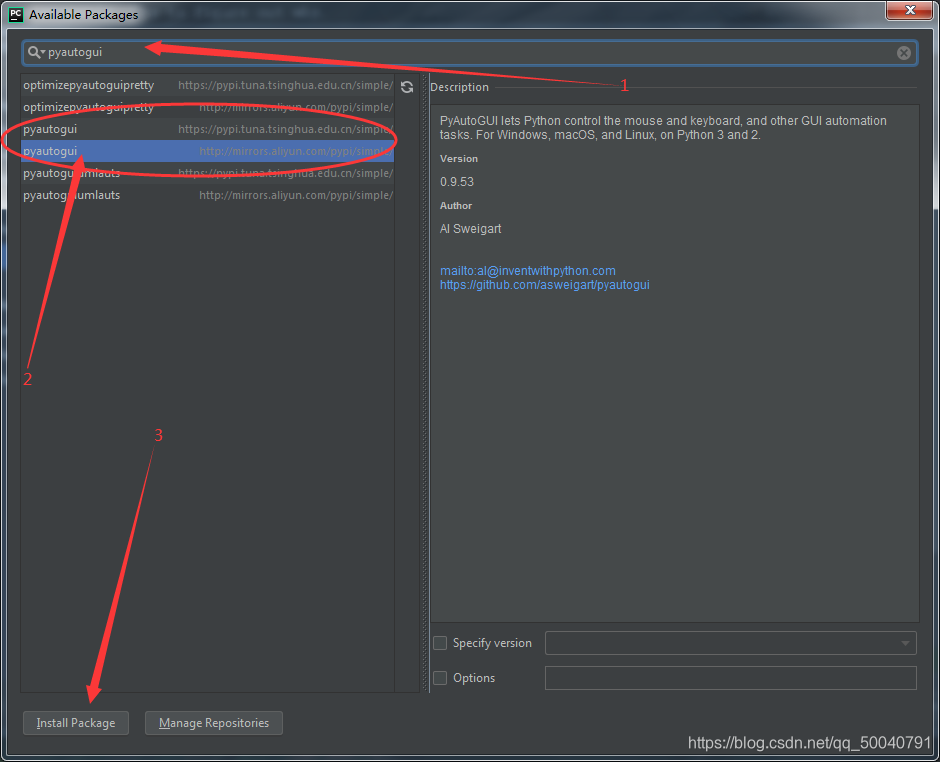Screen dimensions: 940x762
Task: Select optimizepyautoguipretty from aliyun mirror
Action: pyautogui.click(x=207, y=107)
